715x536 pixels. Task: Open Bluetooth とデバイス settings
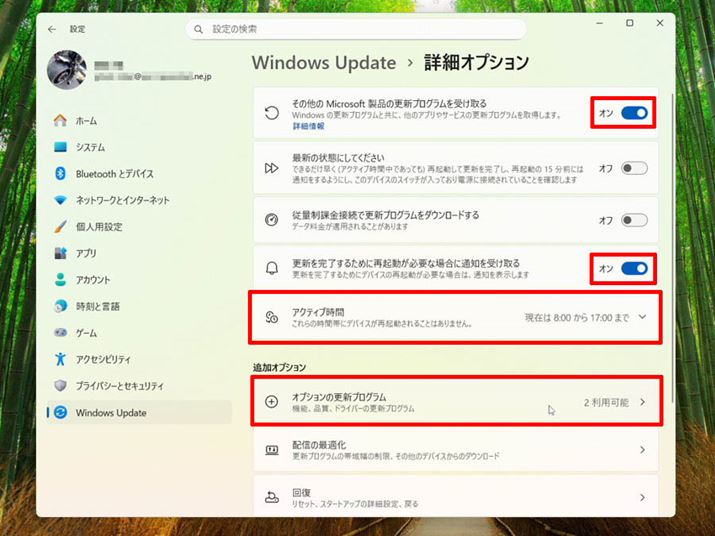139,173
